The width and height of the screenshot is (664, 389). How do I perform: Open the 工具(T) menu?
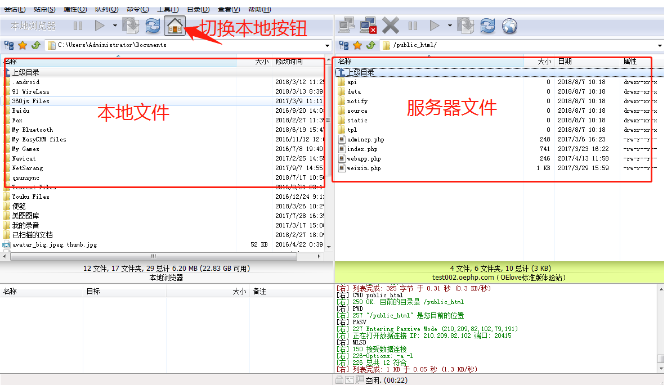168,9
